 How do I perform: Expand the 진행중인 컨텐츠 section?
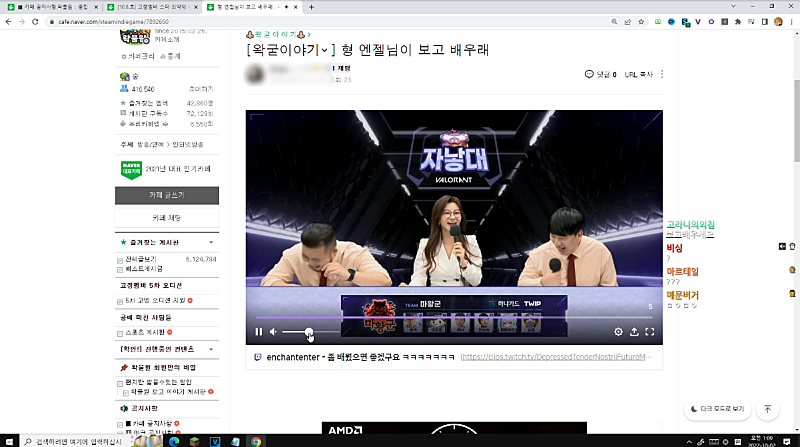click(211, 350)
